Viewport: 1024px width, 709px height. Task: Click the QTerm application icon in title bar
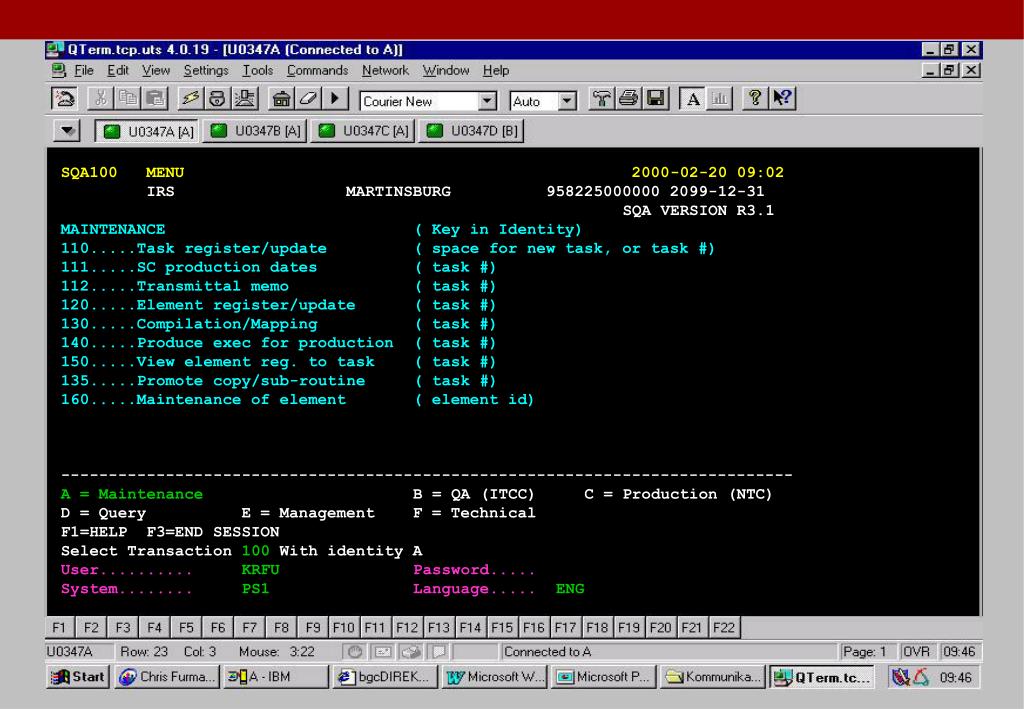(x=55, y=50)
